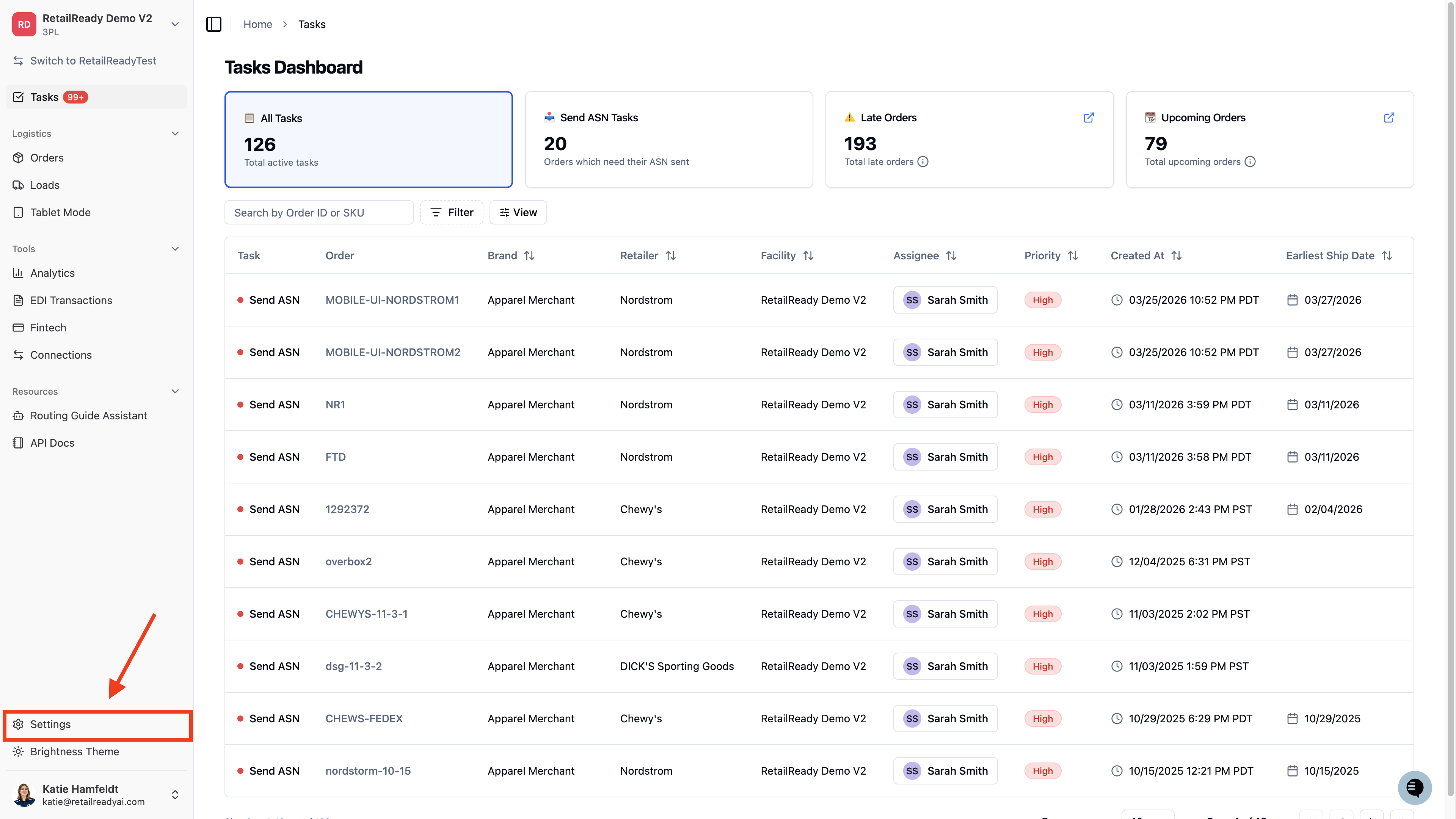Sort table by Facility column arrows

coord(808,256)
